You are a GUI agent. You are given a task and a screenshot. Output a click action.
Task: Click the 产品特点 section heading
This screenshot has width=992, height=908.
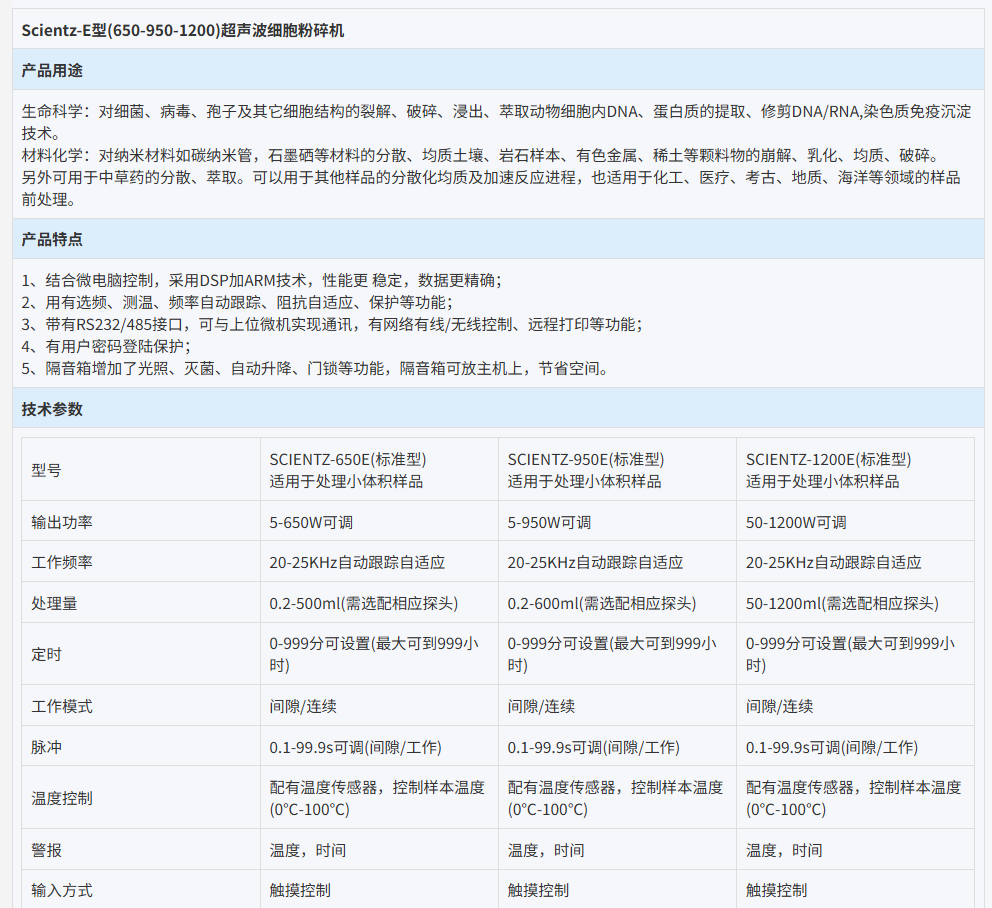point(52,239)
